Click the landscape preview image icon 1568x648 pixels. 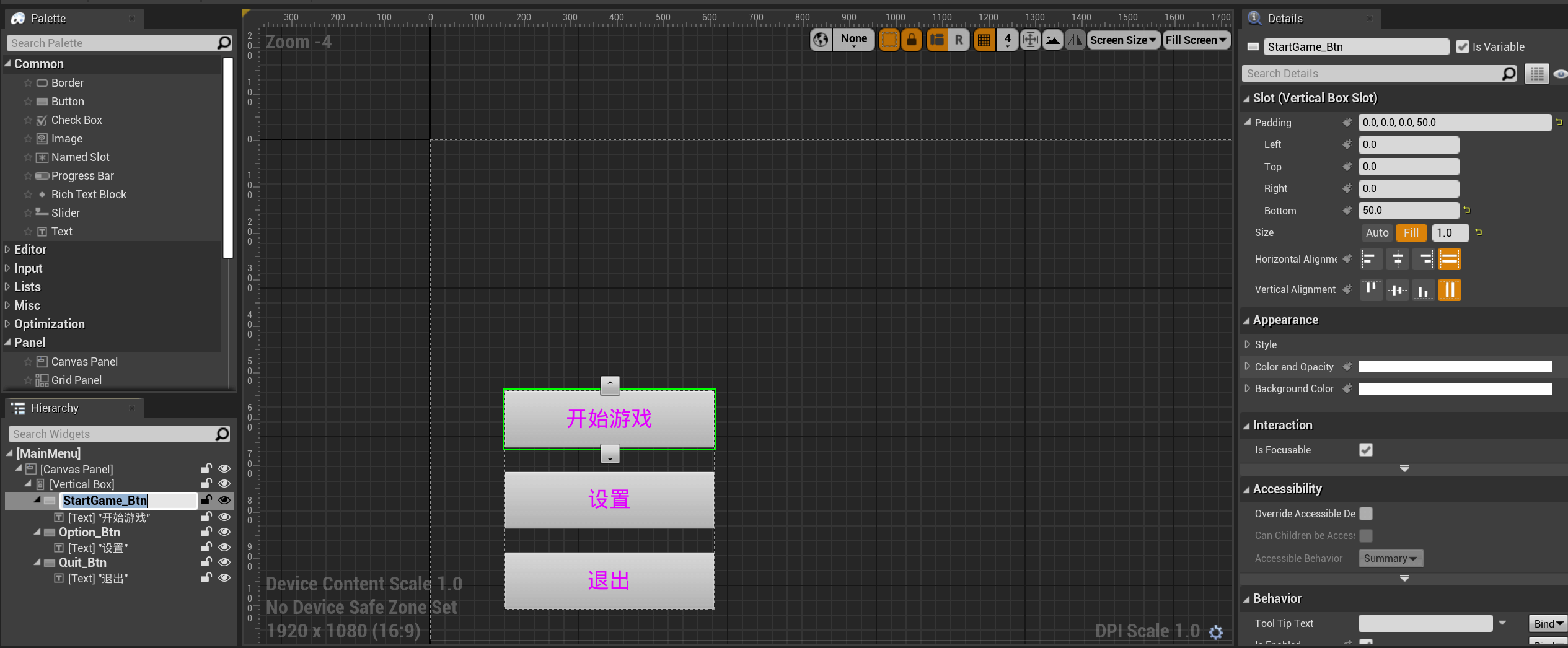pyautogui.click(x=1052, y=40)
